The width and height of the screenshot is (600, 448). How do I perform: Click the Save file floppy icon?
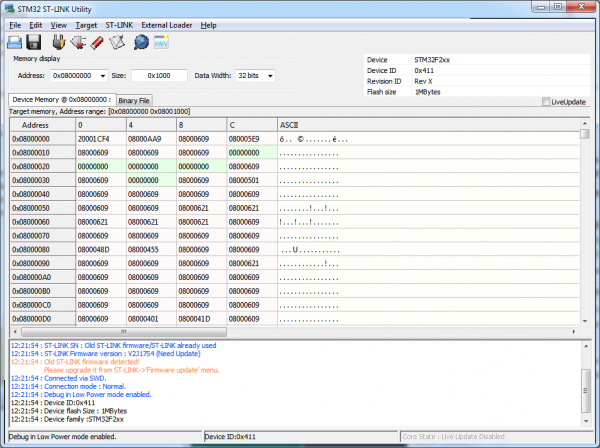34,42
